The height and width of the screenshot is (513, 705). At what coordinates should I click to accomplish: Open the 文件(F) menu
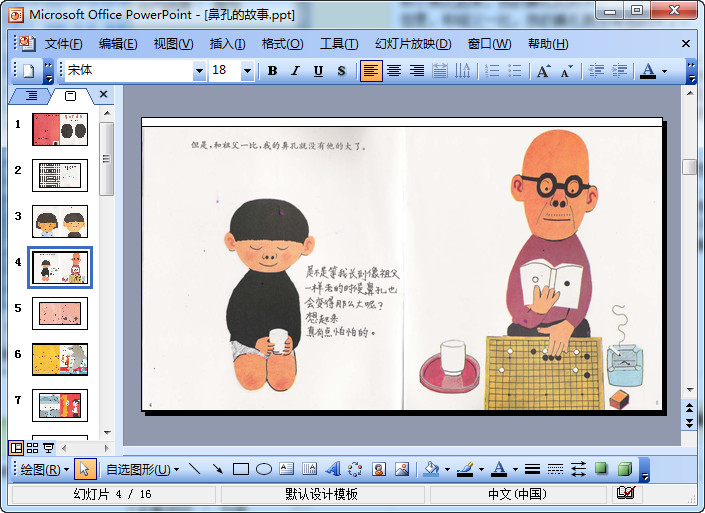point(63,44)
